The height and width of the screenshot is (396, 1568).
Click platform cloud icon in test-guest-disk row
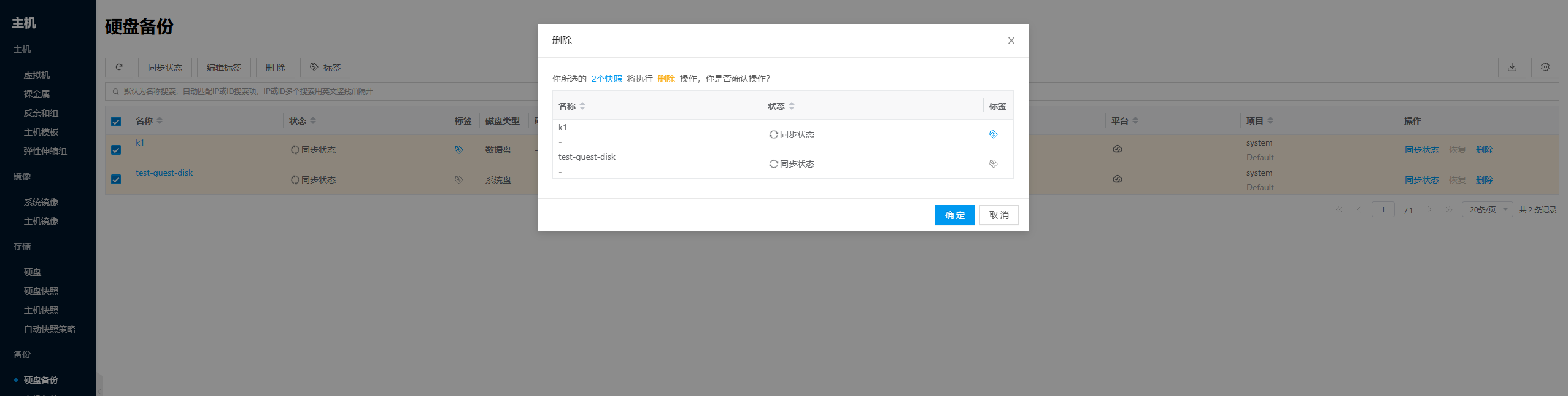1118,179
